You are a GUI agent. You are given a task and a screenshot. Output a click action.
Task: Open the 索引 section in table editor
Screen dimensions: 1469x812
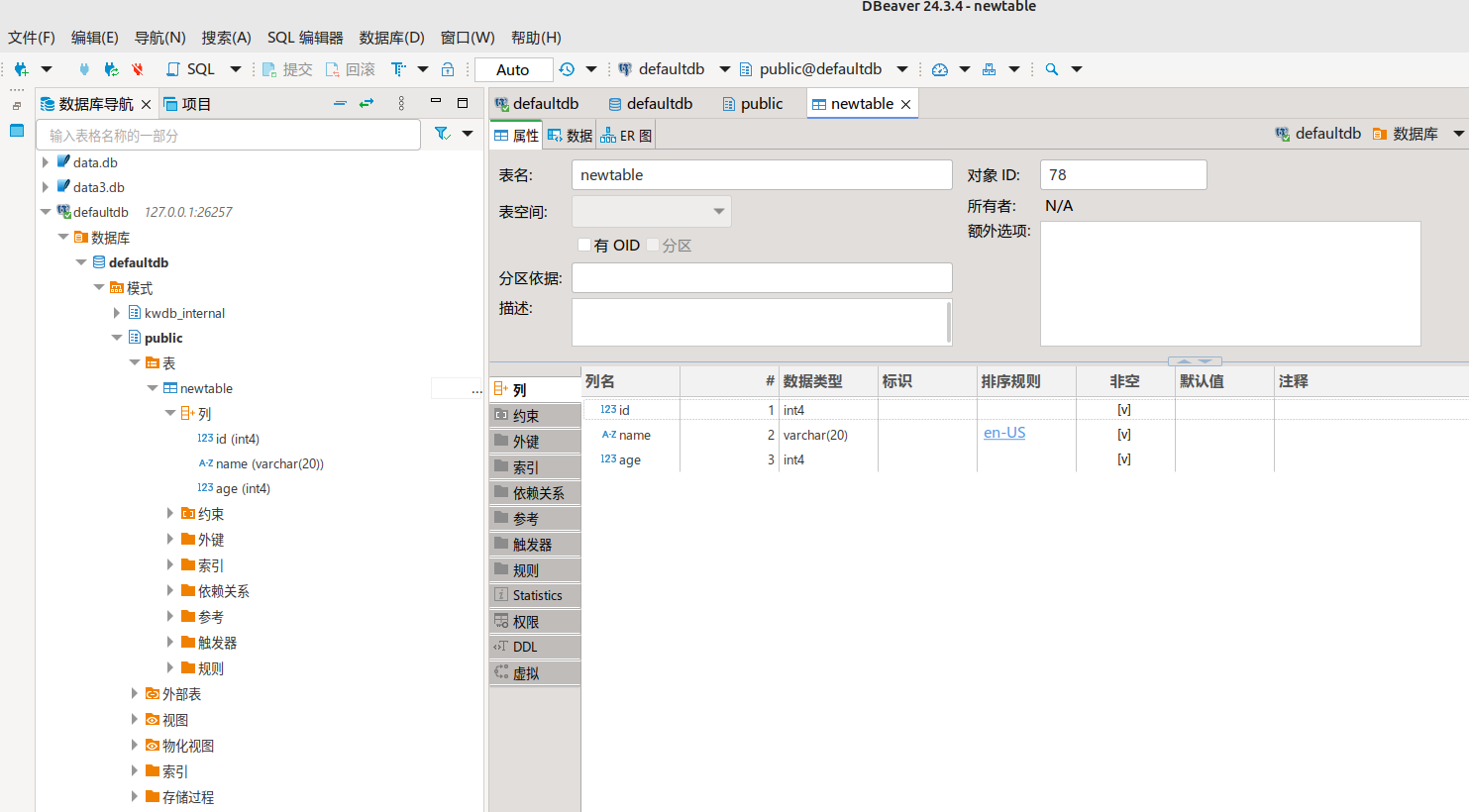535,467
